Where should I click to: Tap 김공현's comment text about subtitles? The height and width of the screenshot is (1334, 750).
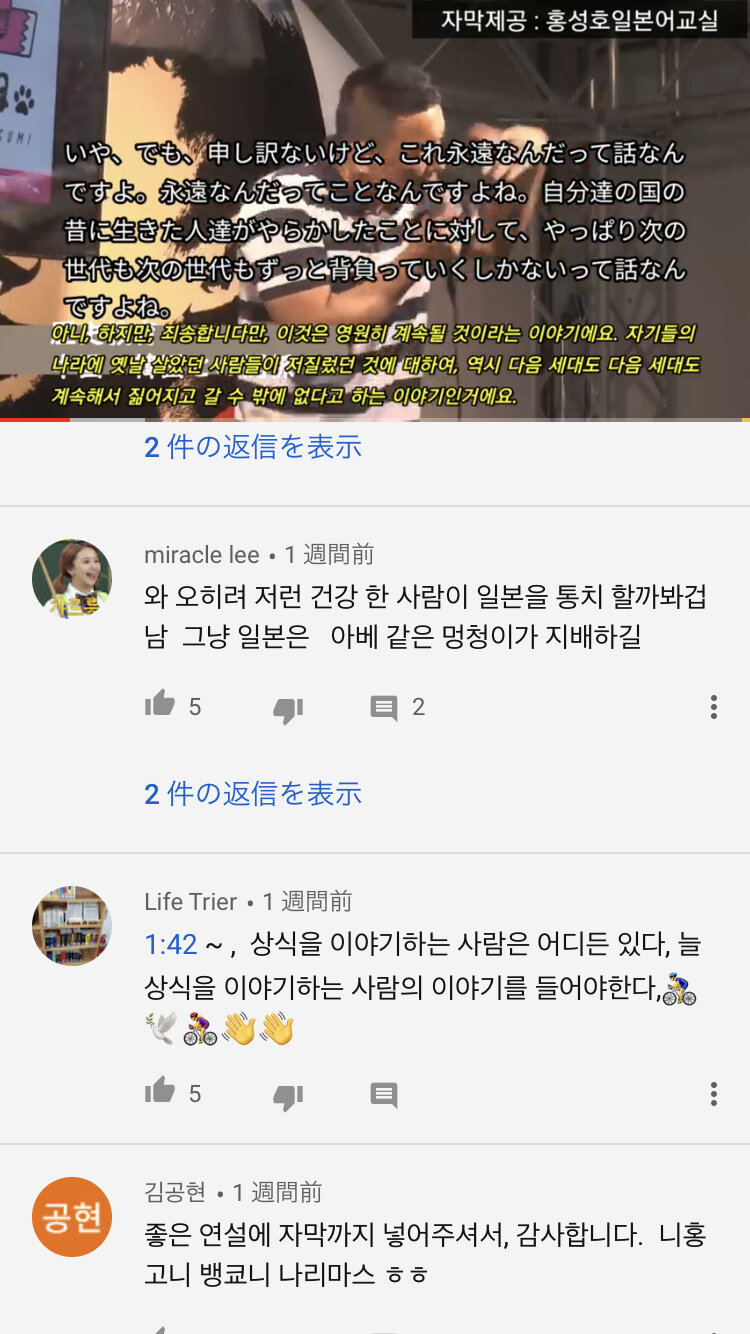425,1254
